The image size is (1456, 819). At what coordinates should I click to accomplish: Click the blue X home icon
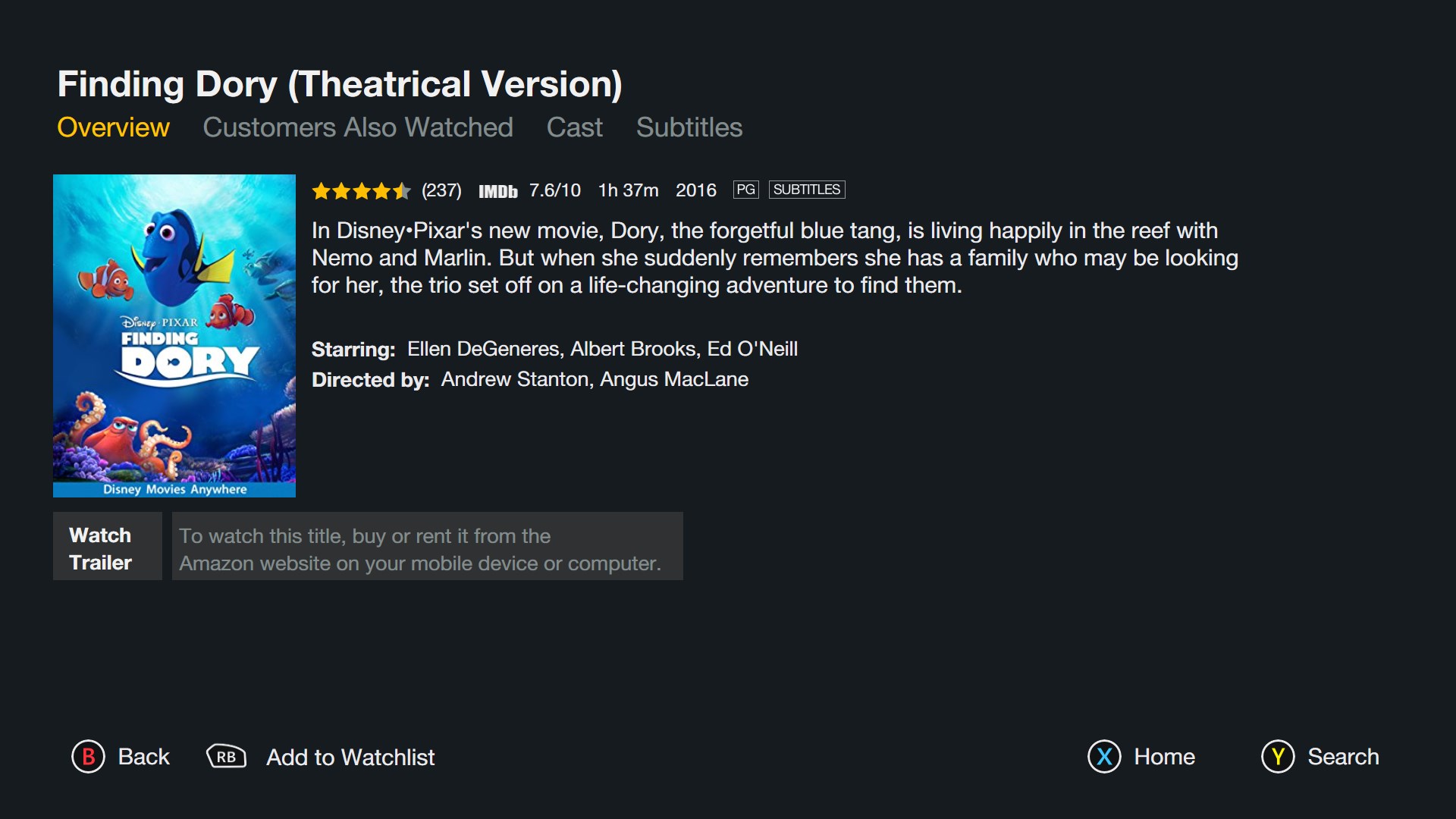point(1104,757)
